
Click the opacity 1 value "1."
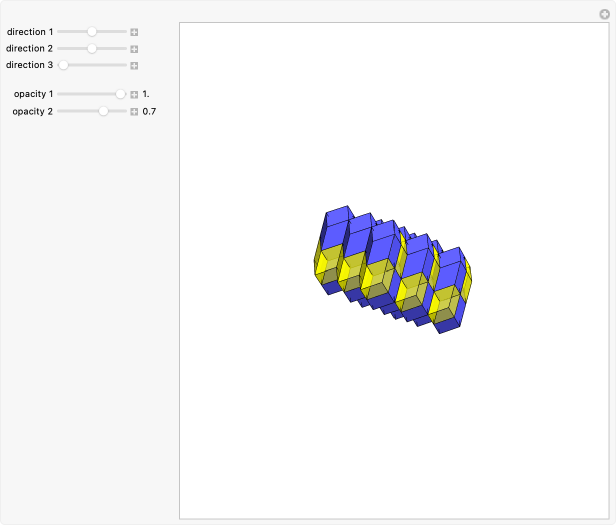tap(146, 94)
